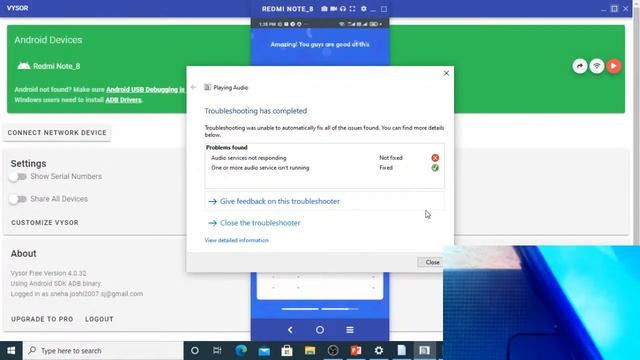This screenshot has width=640, height=360.
Task: Open the document file icon in taskbar
Action: pyautogui.click(x=402, y=351)
